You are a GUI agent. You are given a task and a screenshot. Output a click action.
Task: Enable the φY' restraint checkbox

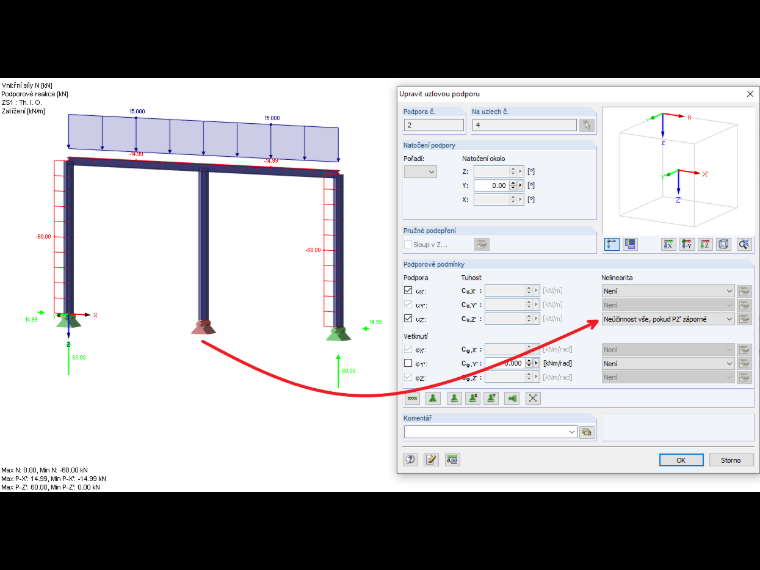point(408,363)
